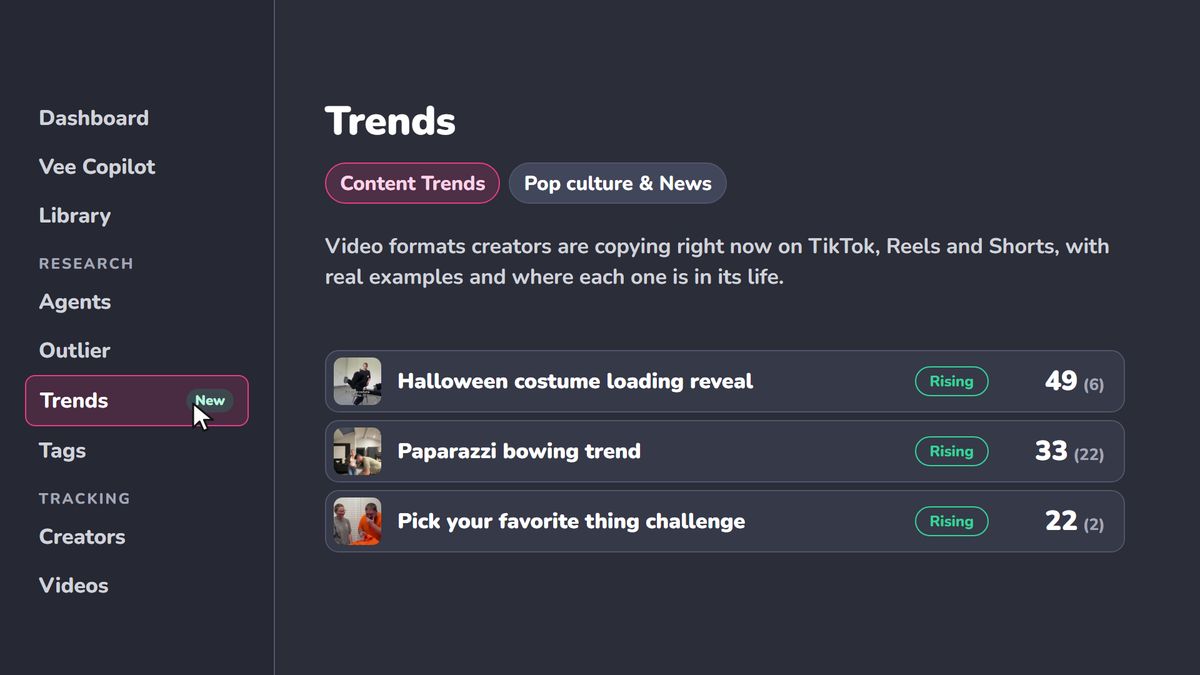This screenshot has width=1200, height=675.
Task: Open thumbnail for Pick your favorite thing challenge
Action: pyautogui.click(x=357, y=521)
